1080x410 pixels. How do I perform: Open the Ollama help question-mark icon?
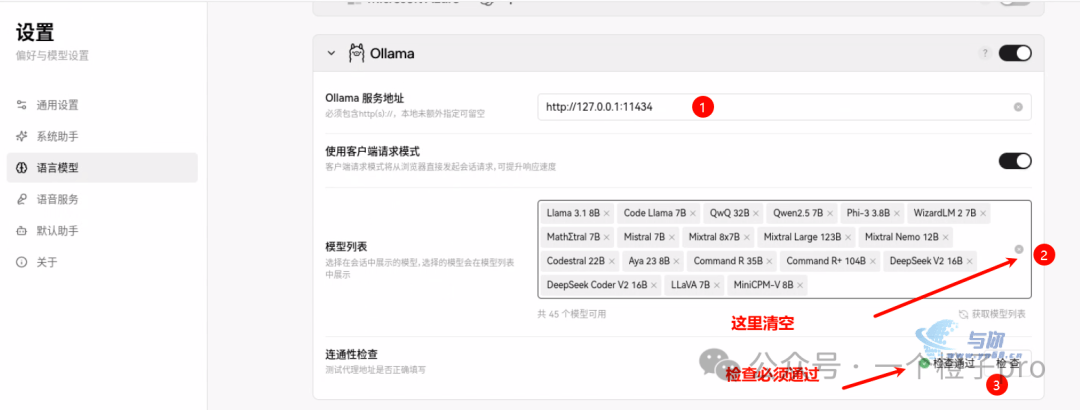[x=985, y=53]
